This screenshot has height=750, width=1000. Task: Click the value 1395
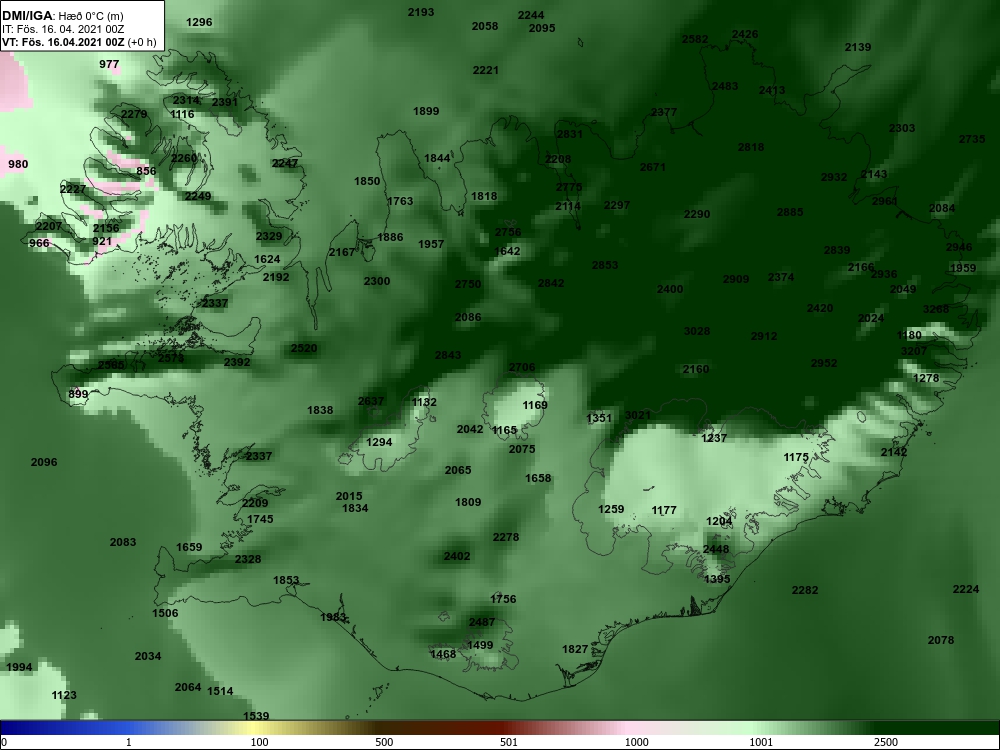pos(717,579)
